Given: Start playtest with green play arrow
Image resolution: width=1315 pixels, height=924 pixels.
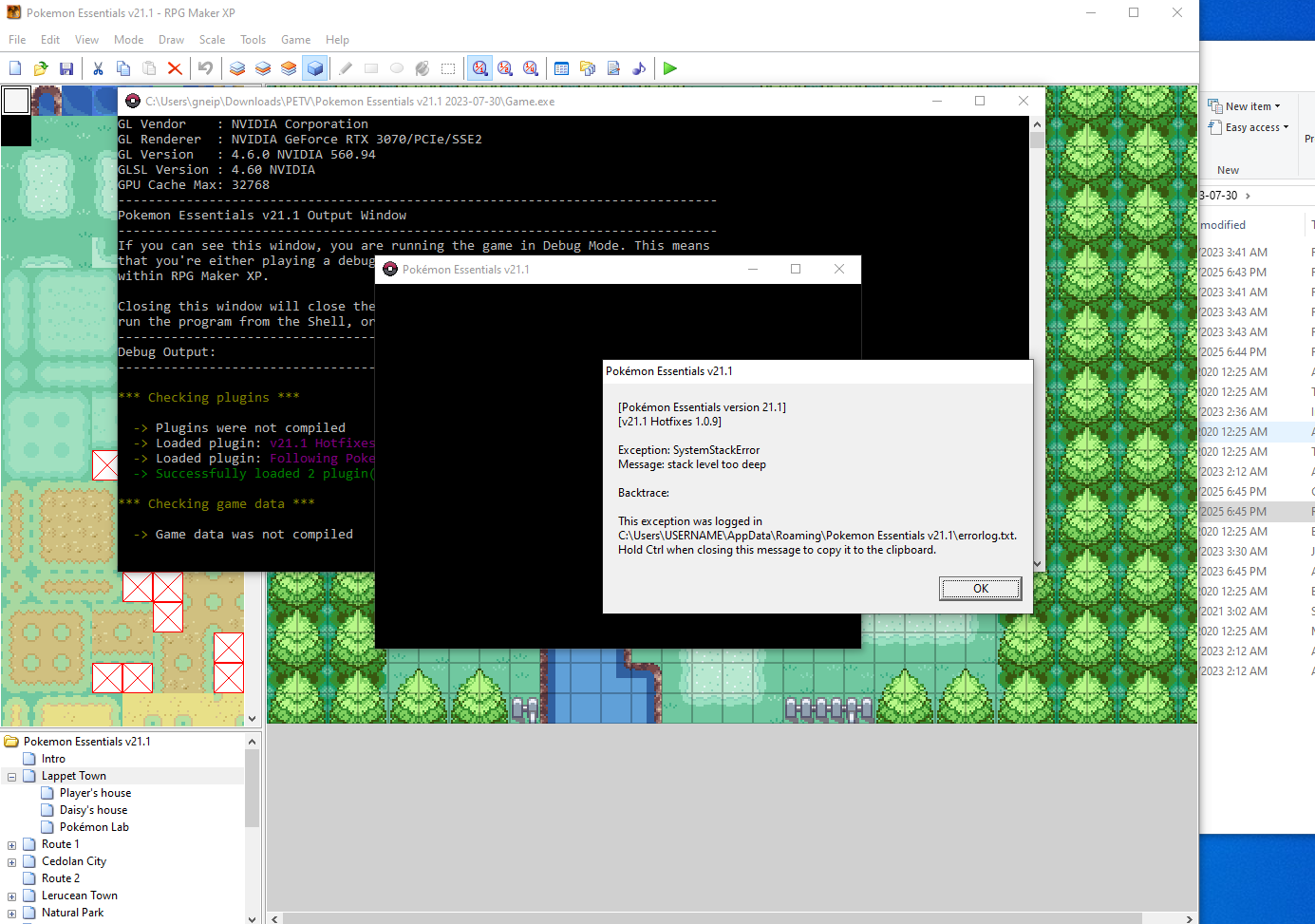Looking at the screenshot, I should coord(670,68).
